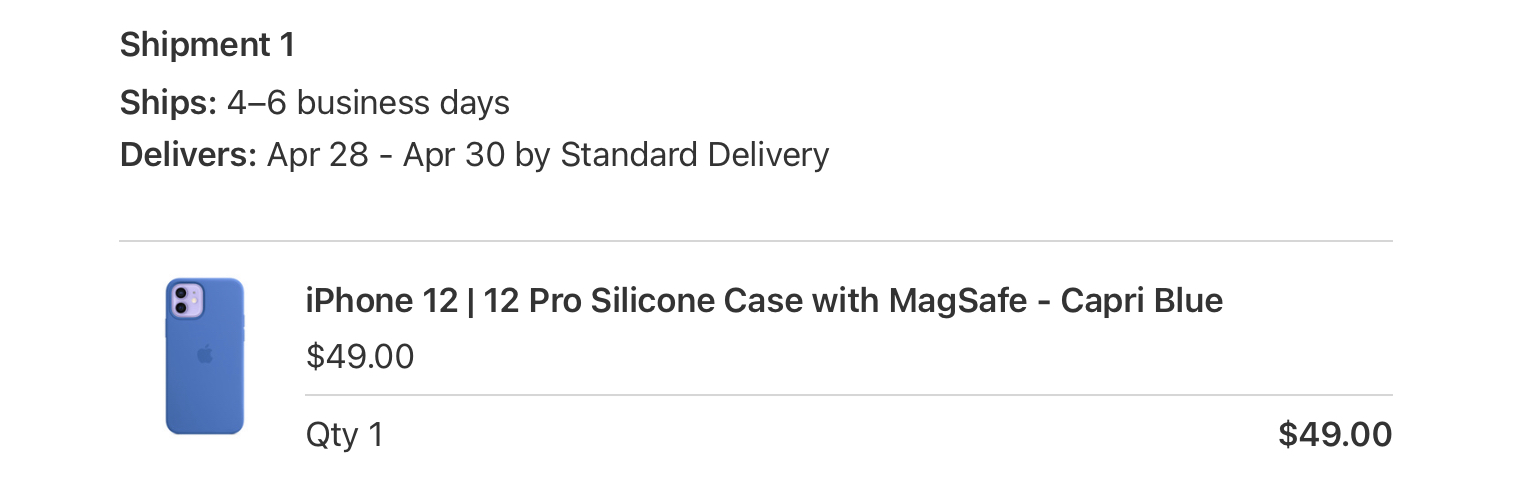Click the Capri Blue silicone case thumbnail
The height and width of the screenshot is (487, 1513).
click(x=205, y=356)
